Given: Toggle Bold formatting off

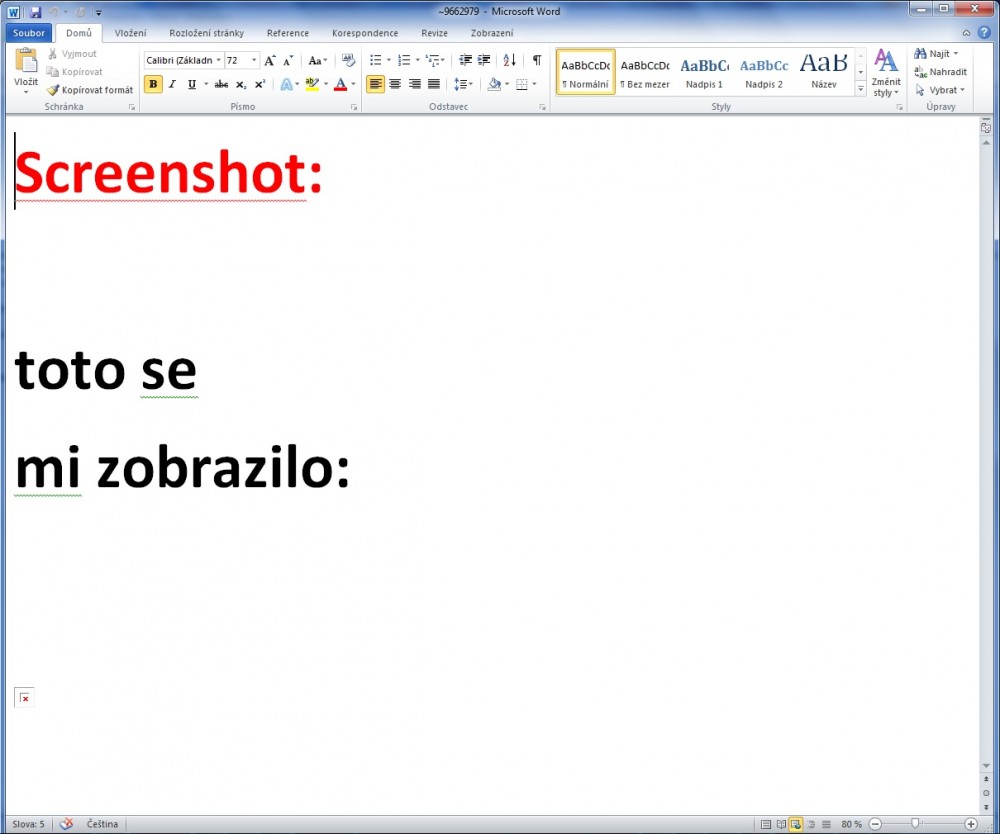Looking at the screenshot, I should click(153, 85).
